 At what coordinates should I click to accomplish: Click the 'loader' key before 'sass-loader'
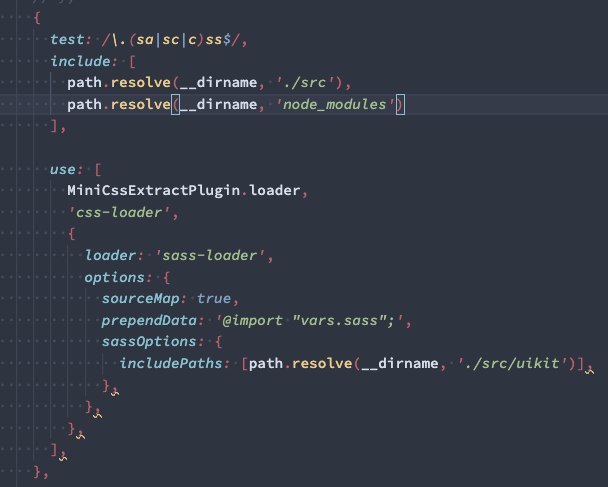coord(111,256)
